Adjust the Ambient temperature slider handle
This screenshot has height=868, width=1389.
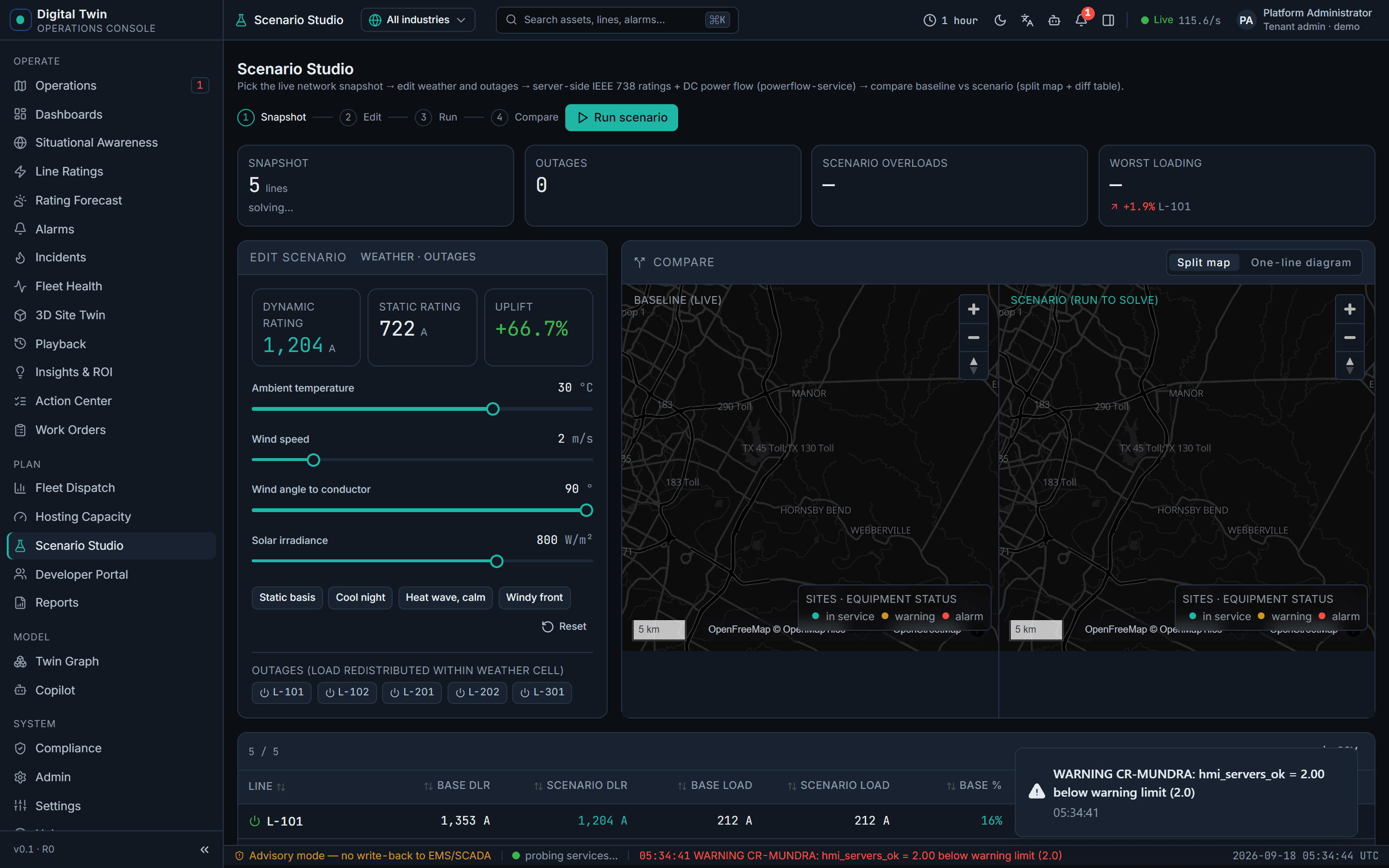tap(492, 409)
